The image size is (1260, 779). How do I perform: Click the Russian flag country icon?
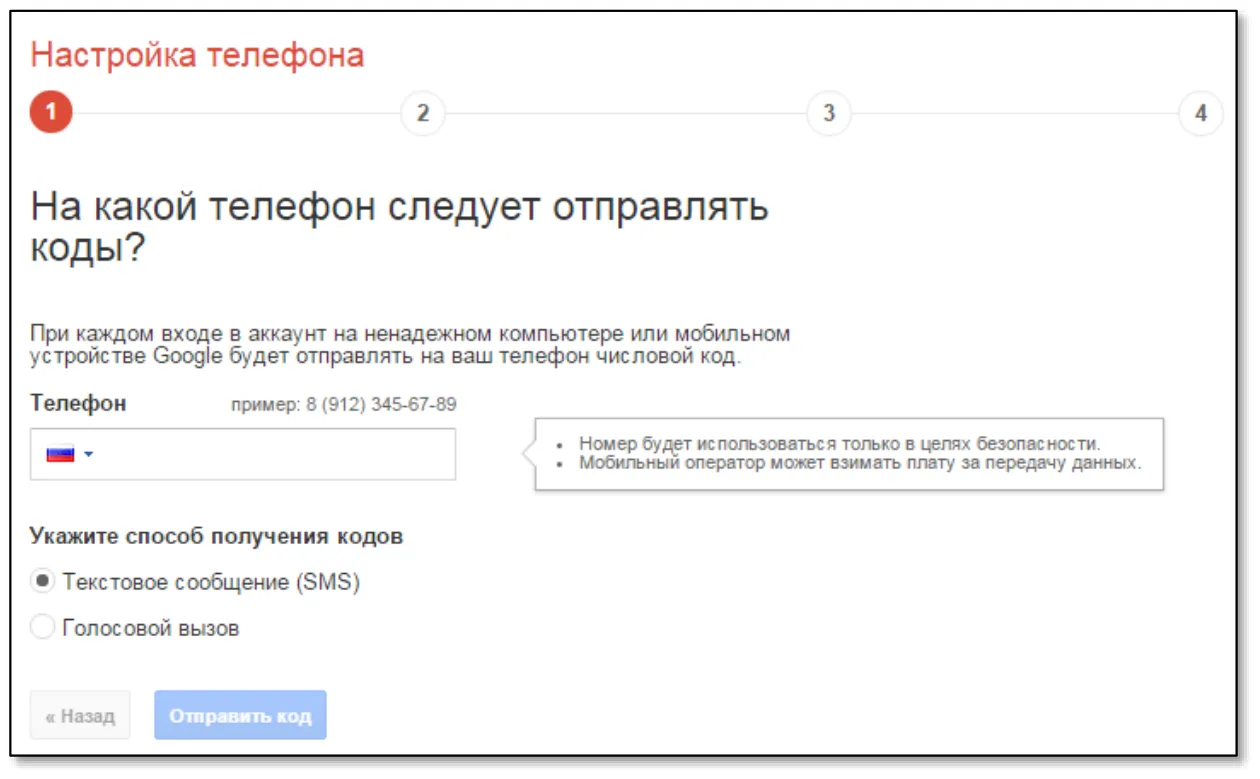click(x=61, y=454)
